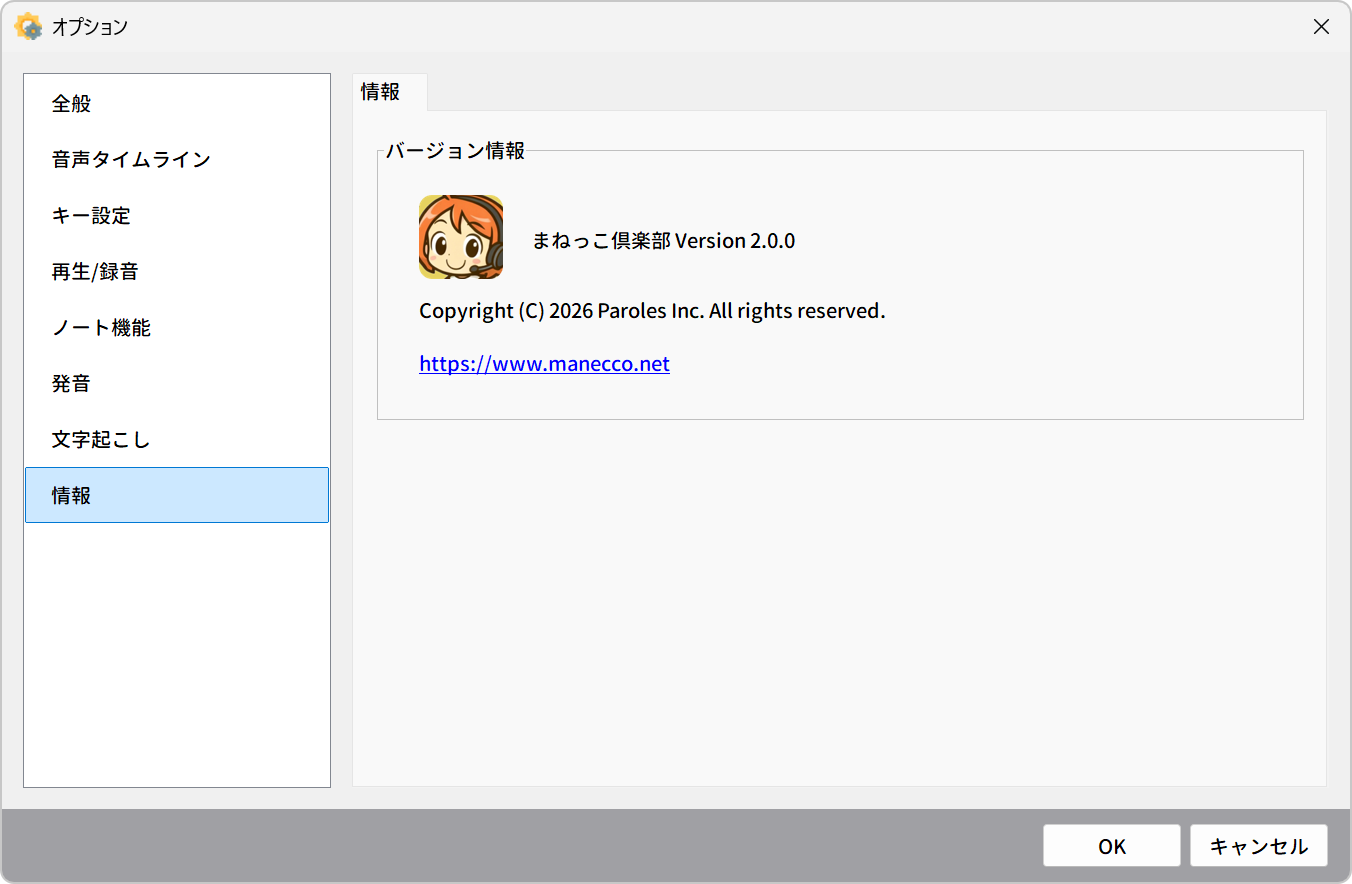Select 再生/録音 in the options list

click(177, 271)
